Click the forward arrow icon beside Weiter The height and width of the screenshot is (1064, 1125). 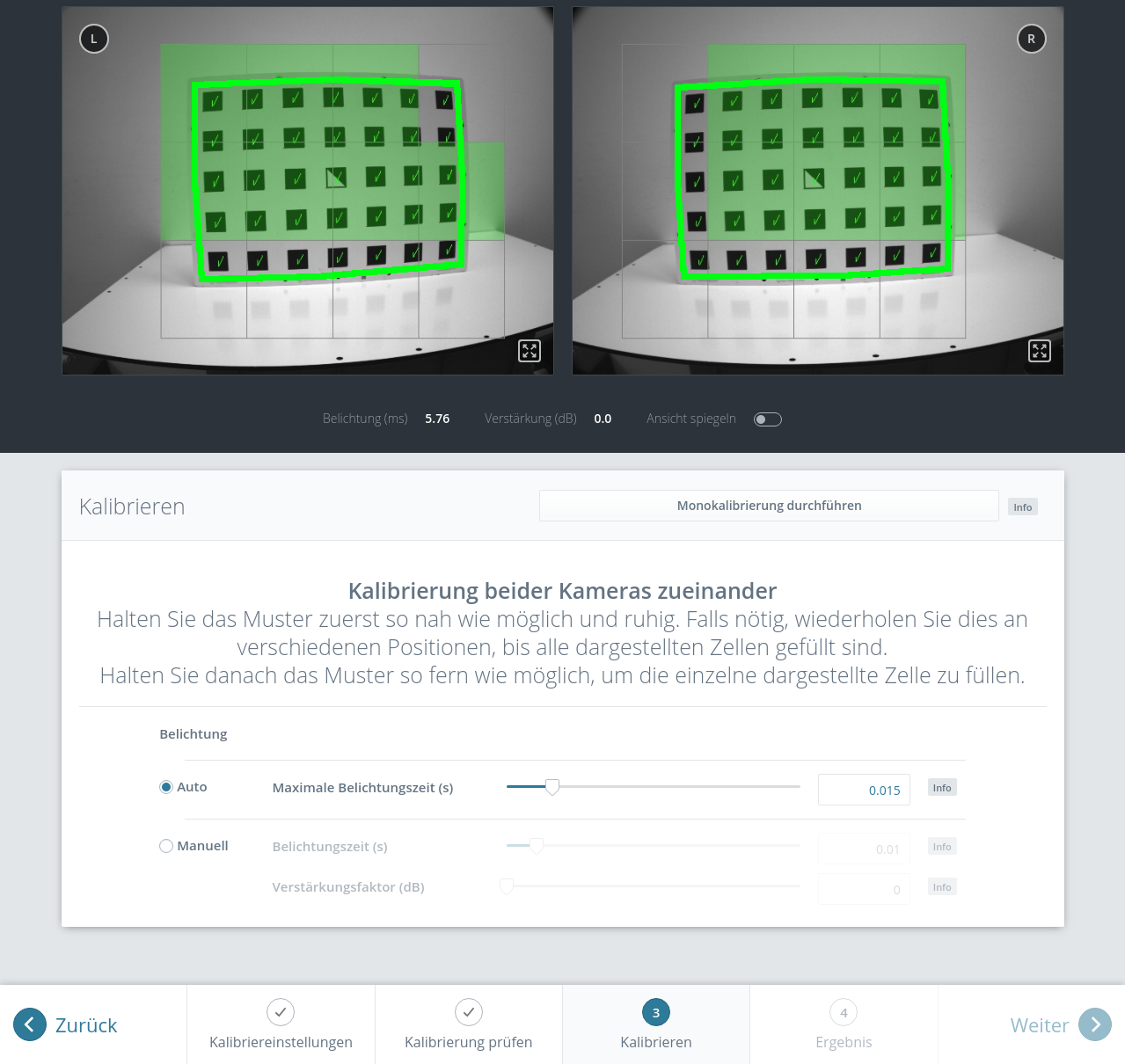1095,1024
